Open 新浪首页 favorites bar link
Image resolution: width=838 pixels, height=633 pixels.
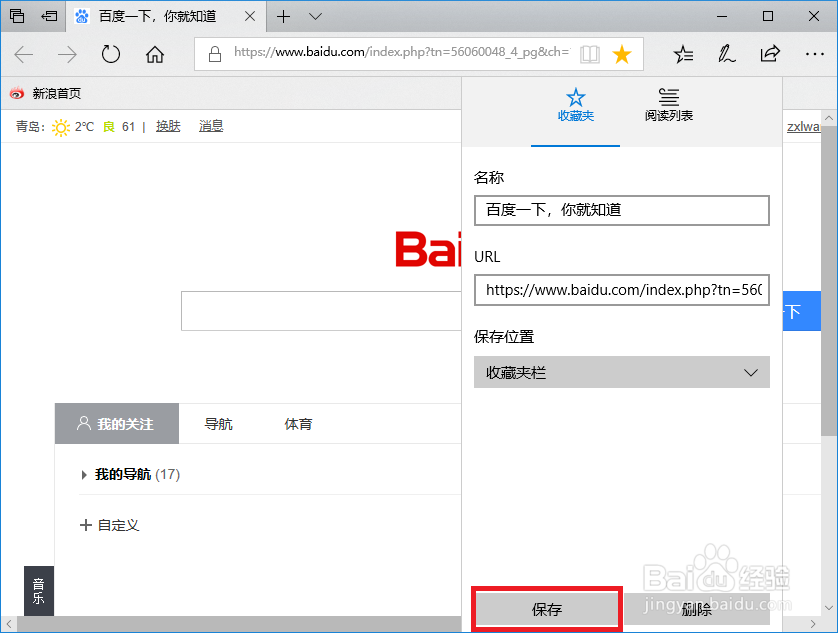click(x=46, y=94)
